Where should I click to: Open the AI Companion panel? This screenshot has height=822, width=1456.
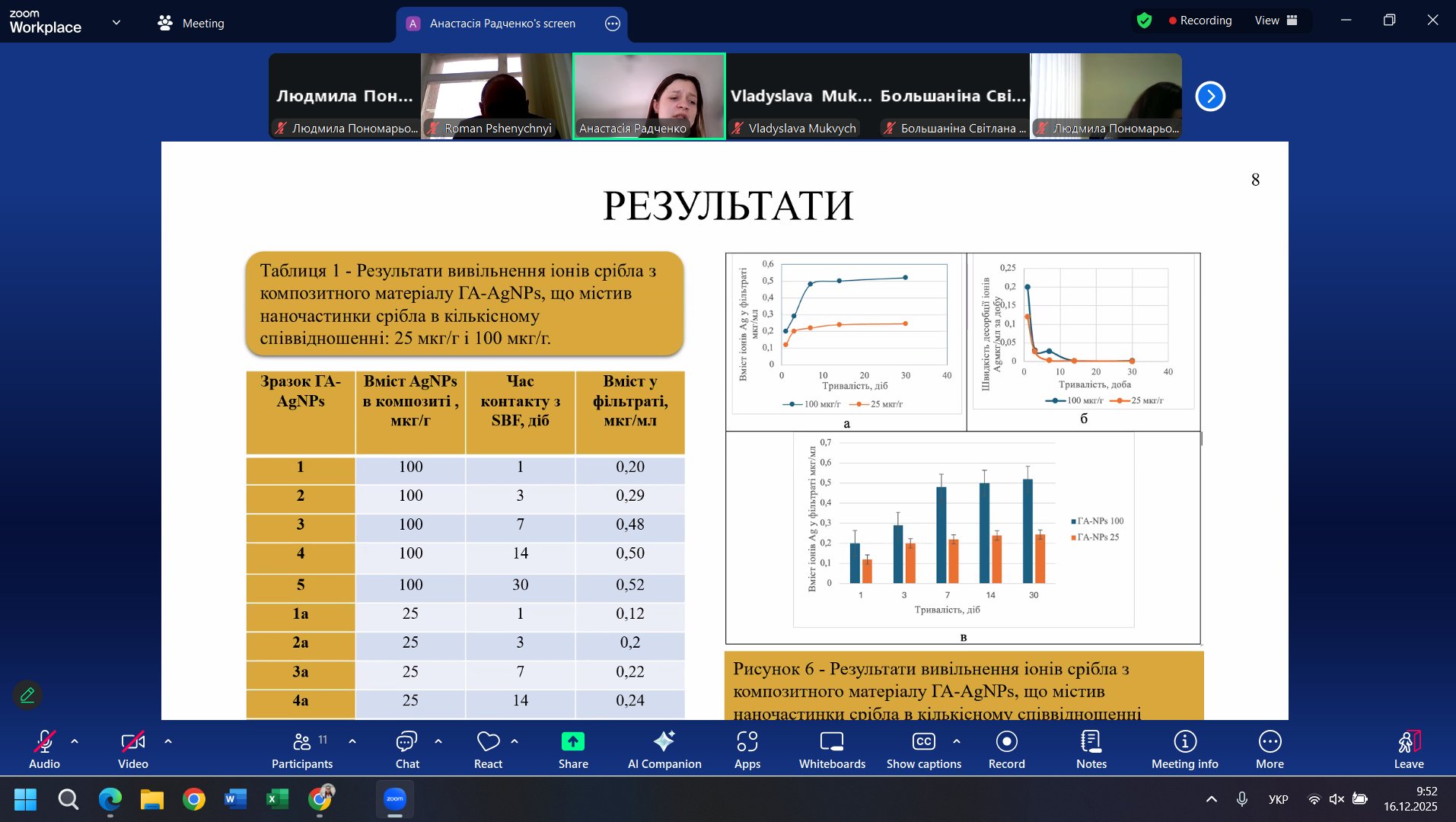tap(664, 750)
